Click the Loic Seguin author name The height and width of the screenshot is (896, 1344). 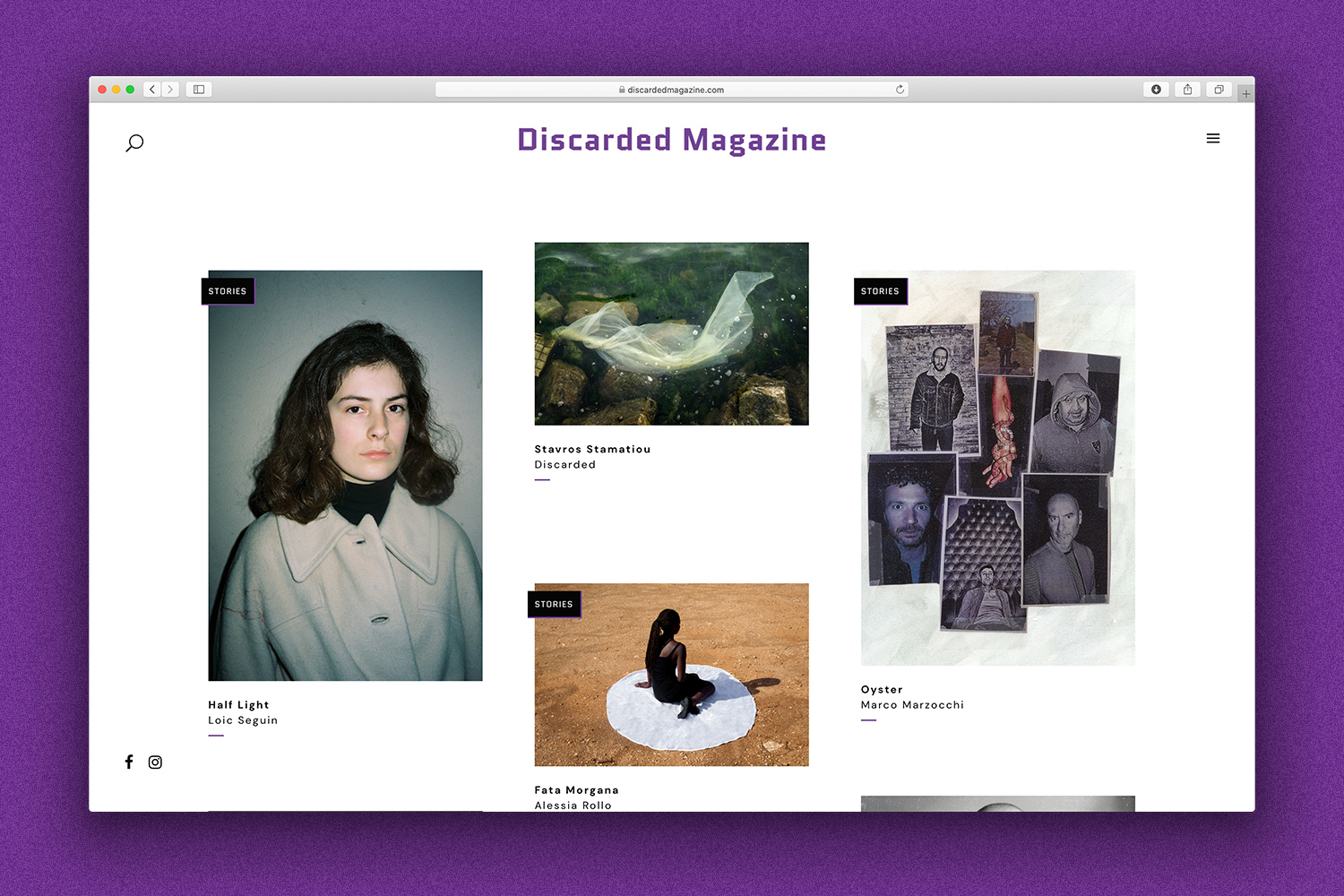coord(243,720)
